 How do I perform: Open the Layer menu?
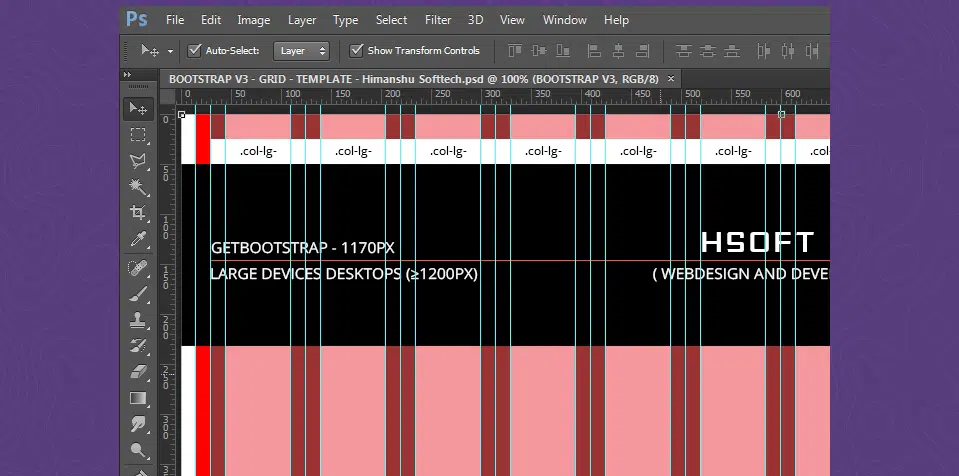(x=302, y=20)
